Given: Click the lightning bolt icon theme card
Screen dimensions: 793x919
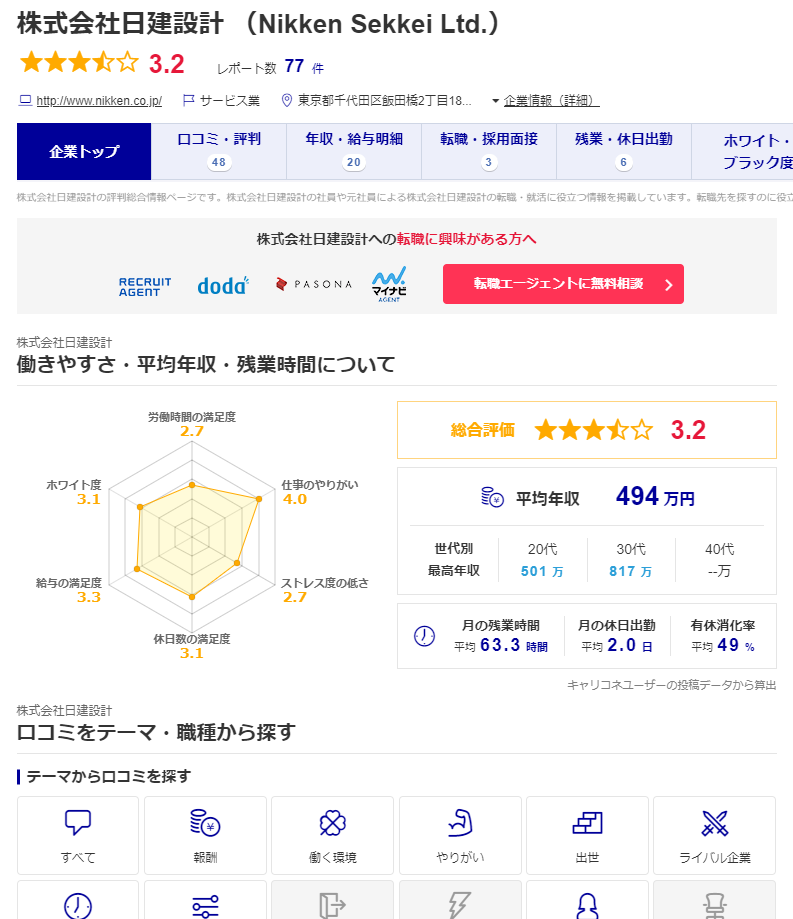Looking at the screenshot, I should [460, 900].
